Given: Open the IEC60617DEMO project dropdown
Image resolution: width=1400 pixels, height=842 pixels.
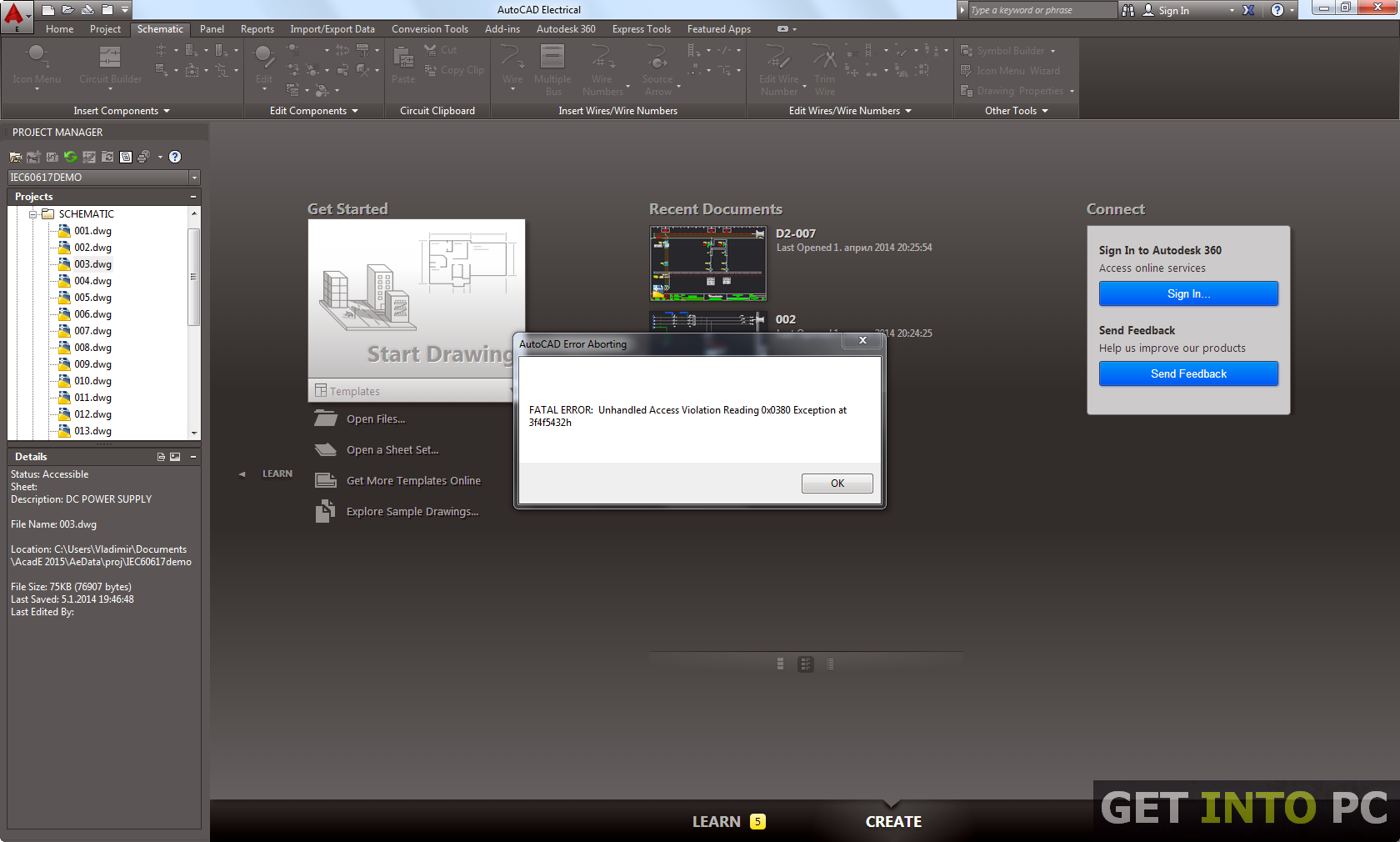Looking at the screenshot, I should [194, 178].
